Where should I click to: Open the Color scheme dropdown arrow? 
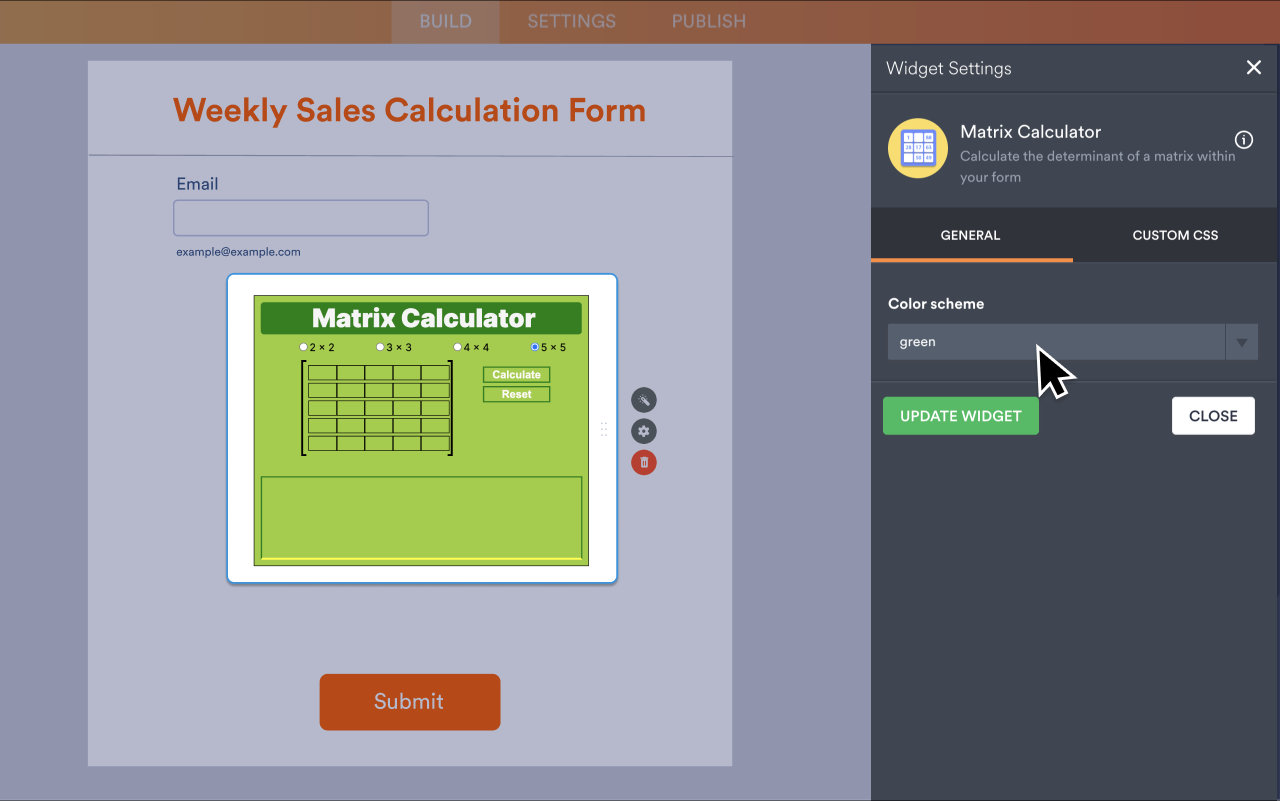[x=1241, y=342]
